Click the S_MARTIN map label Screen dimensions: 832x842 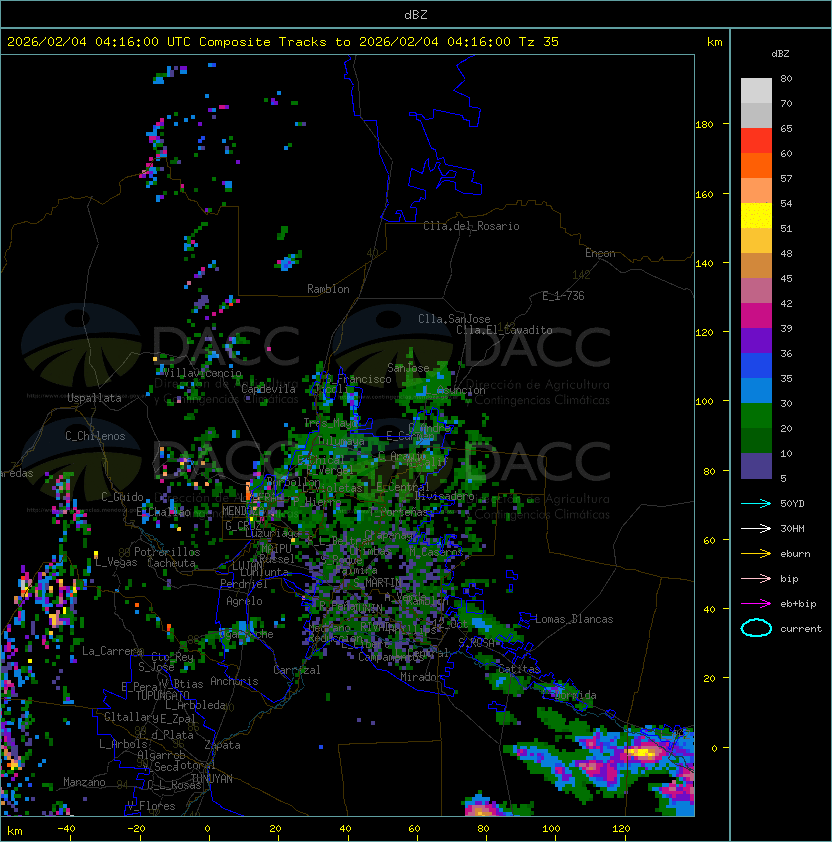376,583
